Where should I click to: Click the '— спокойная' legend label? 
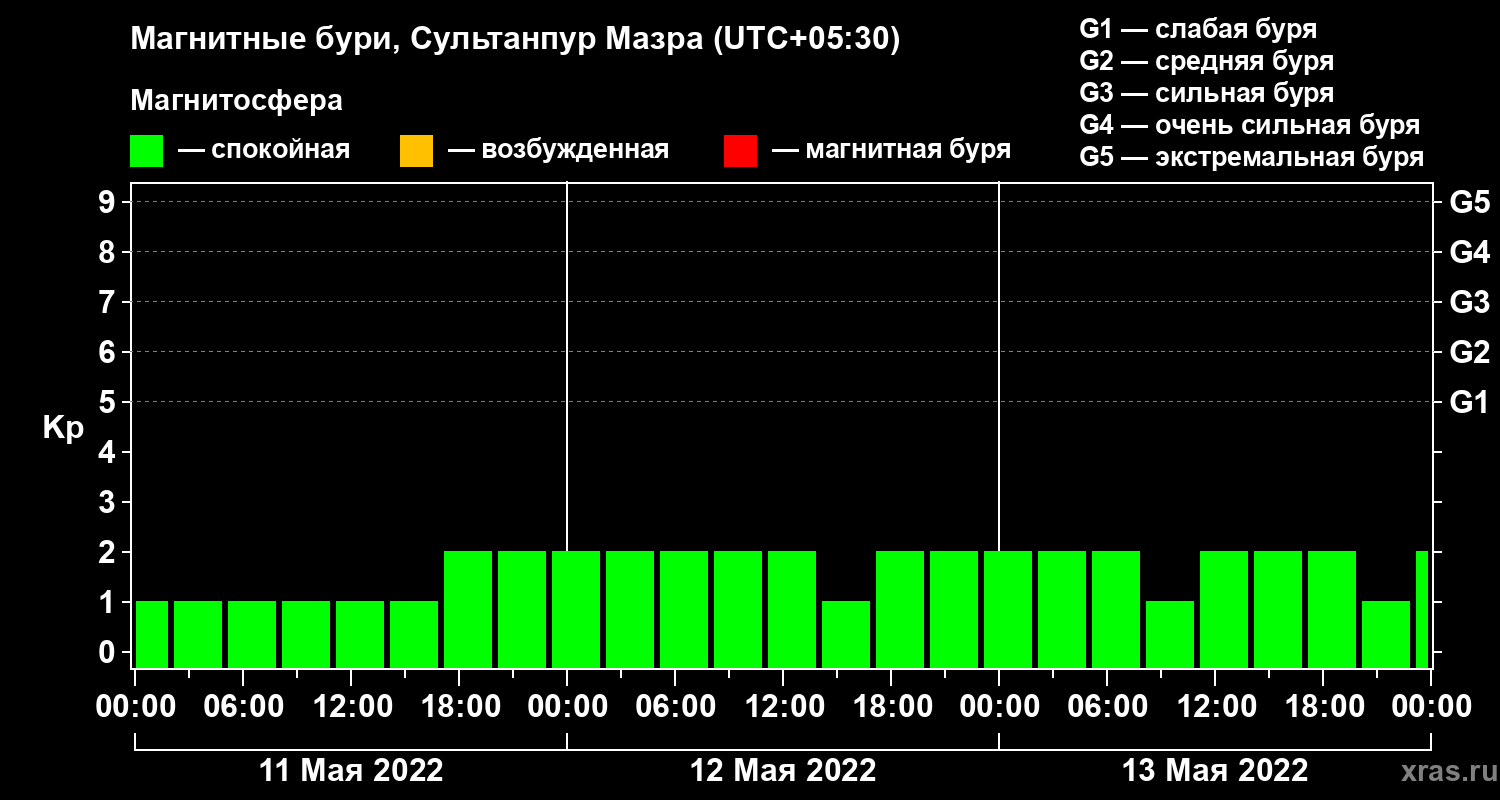coord(264,151)
